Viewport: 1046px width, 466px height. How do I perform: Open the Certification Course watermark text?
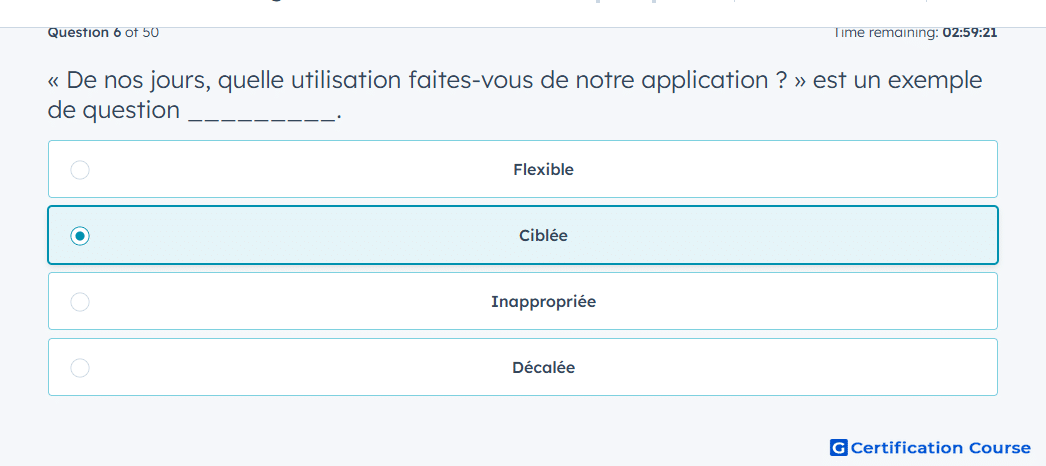pos(941,447)
